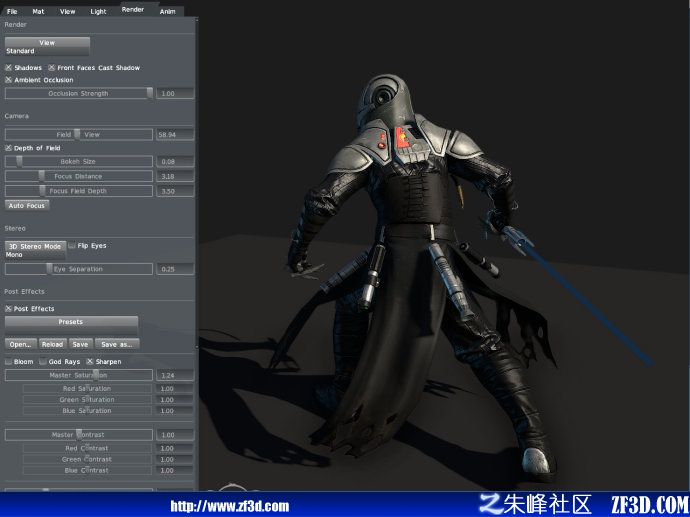Adjust the Red Contrast slider
Image resolution: width=690 pixels, height=517 pixels.
(87, 448)
